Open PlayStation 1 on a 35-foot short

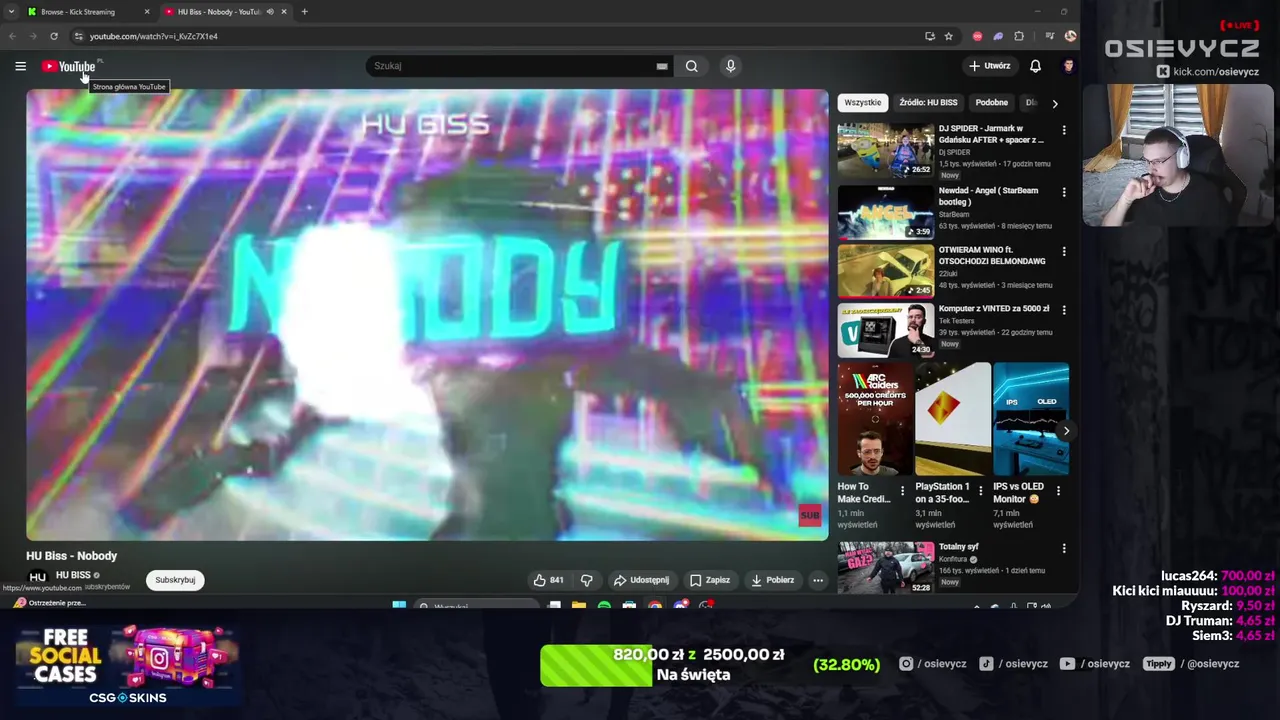click(953, 419)
